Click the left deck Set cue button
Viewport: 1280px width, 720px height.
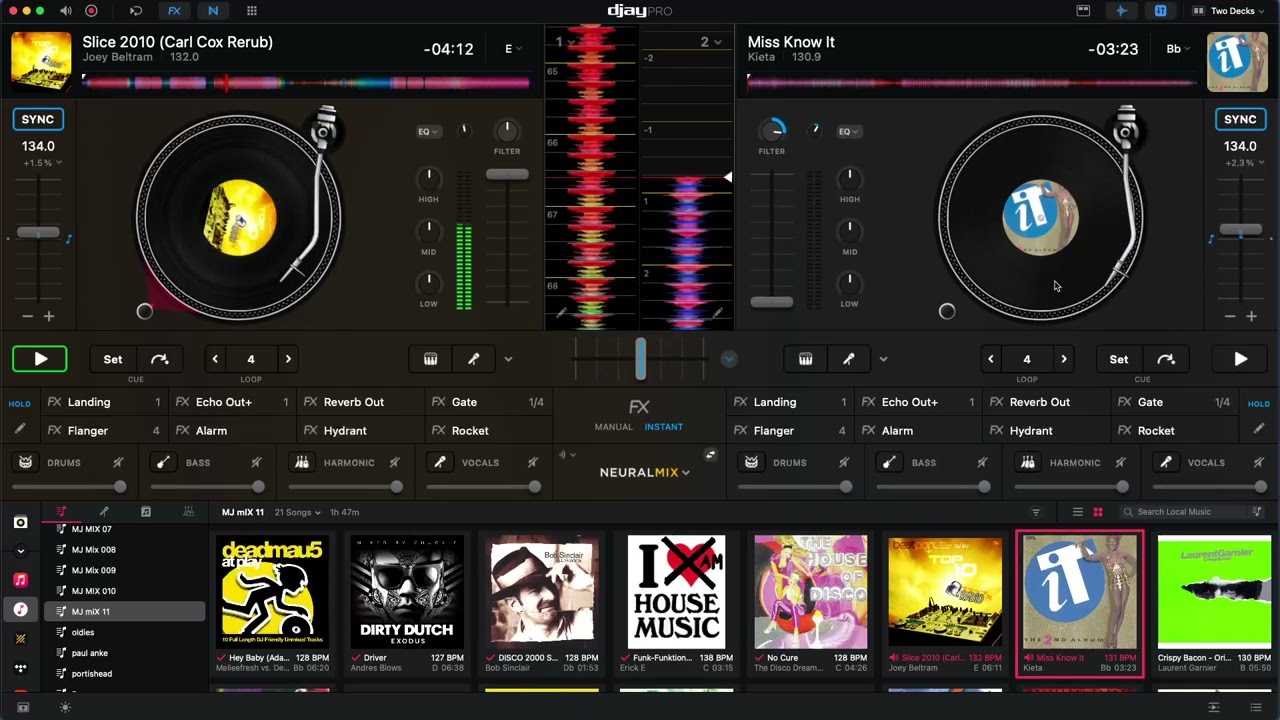(113, 359)
